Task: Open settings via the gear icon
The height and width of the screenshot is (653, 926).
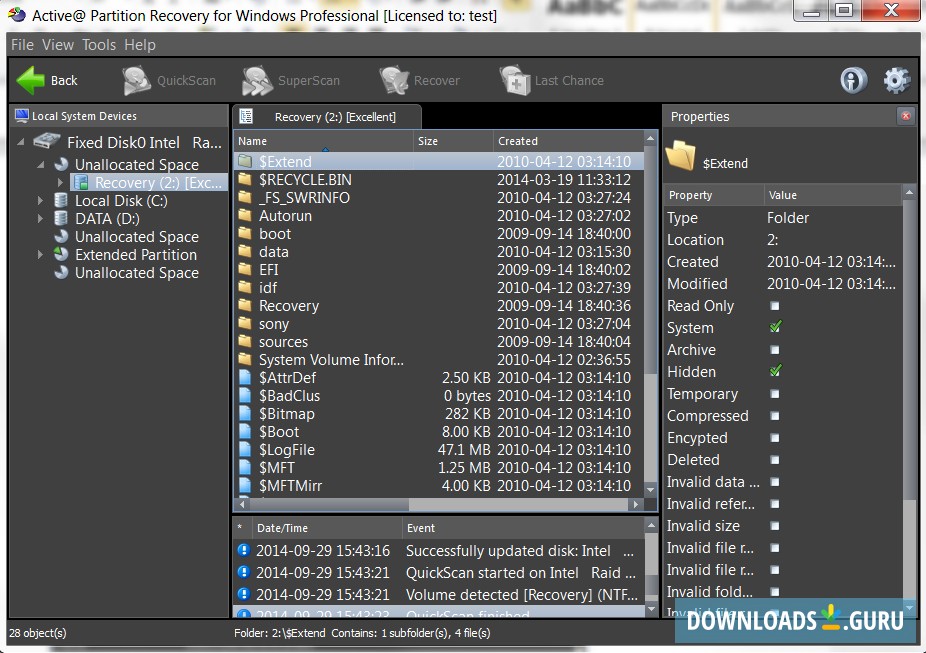Action: click(895, 80)
